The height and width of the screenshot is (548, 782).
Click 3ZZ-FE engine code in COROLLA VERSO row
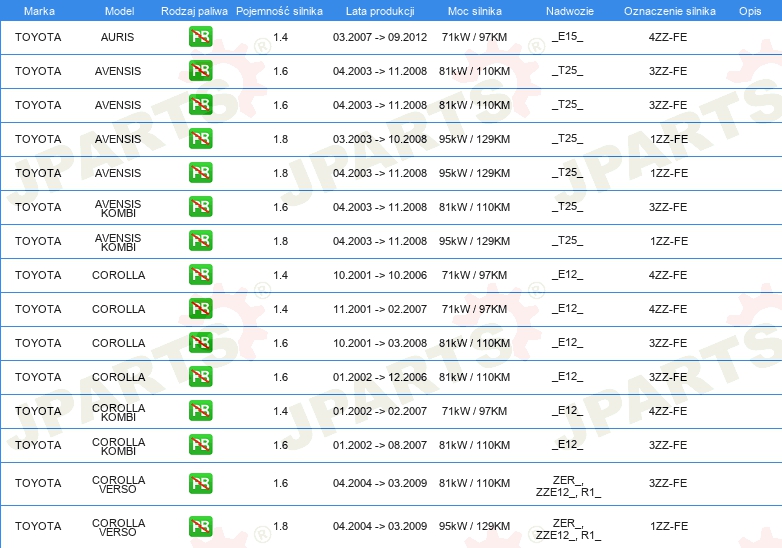(x=668, y=483)
